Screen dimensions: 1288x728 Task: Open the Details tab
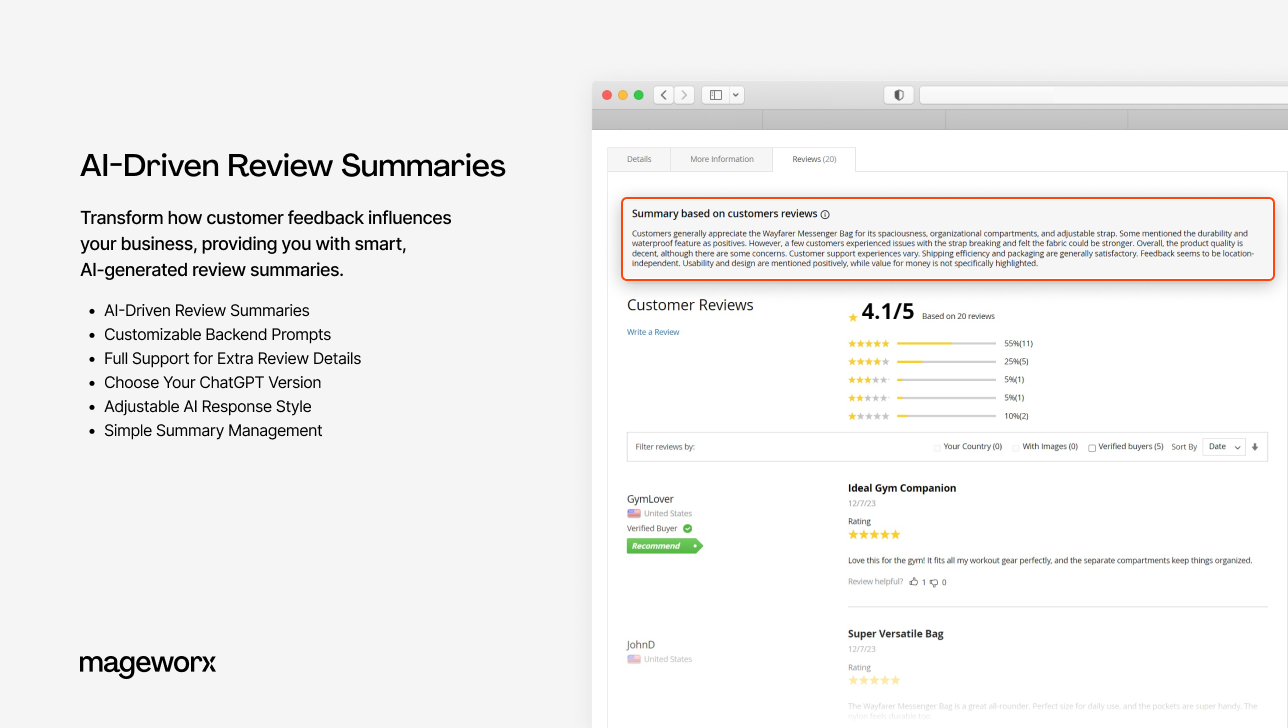coord(639,158)
